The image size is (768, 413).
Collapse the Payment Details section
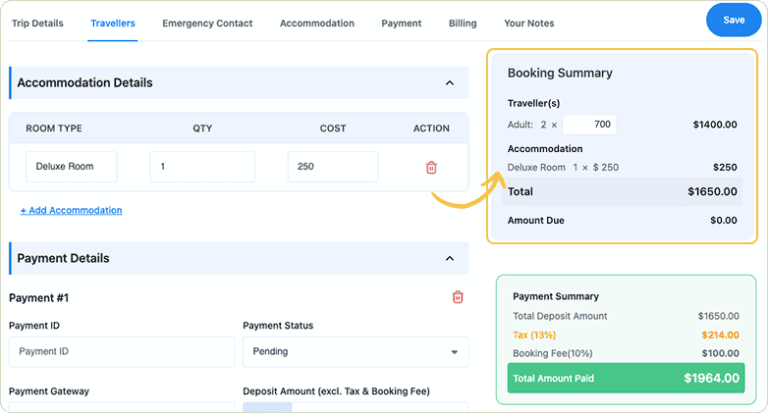click(x=449, y=258)
